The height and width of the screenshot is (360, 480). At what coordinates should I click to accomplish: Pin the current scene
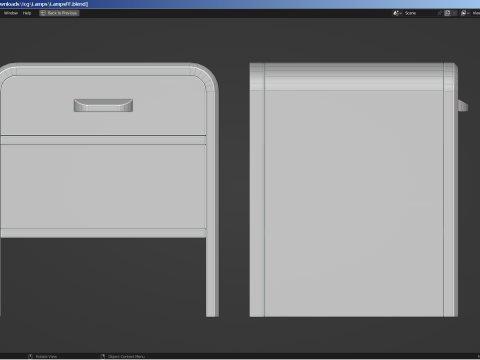tap(440, 13)
